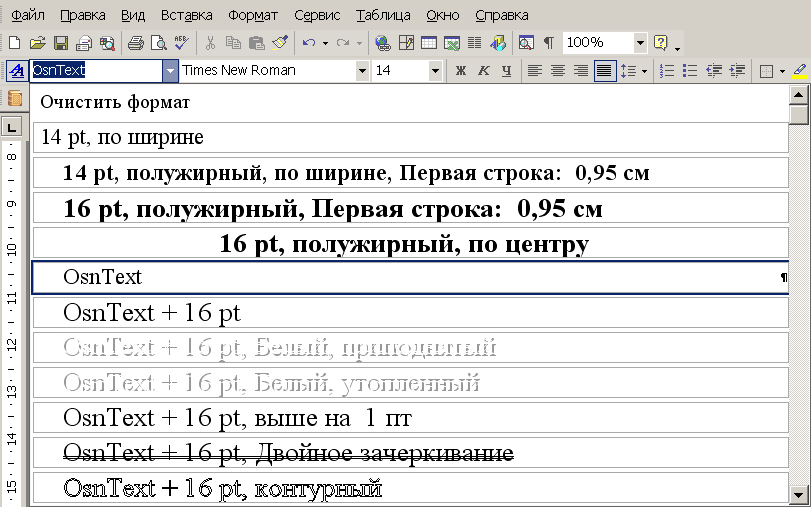Select style '14 pt, по ширине'

click(x=411, y=138)
